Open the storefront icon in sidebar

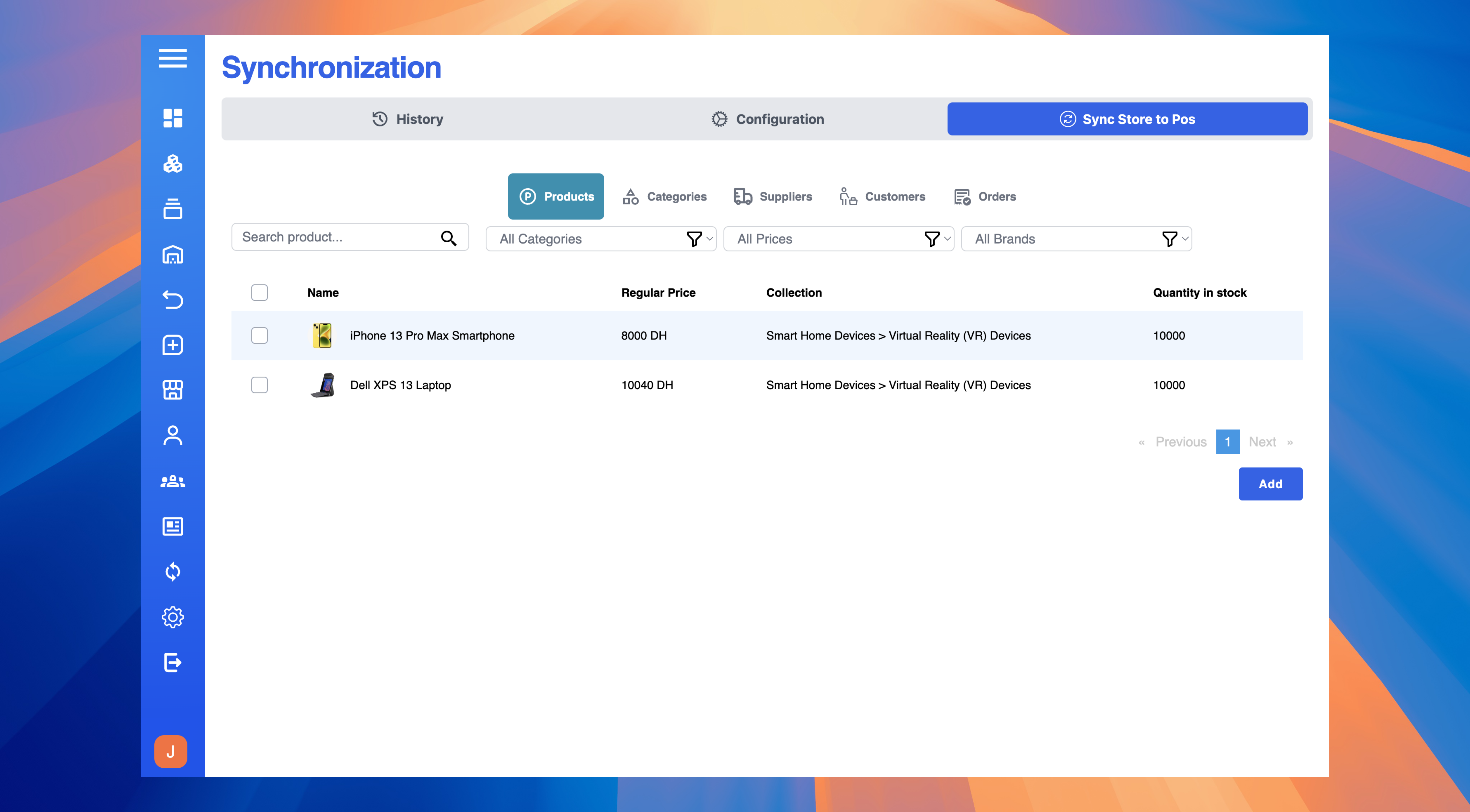click(172, 390)
